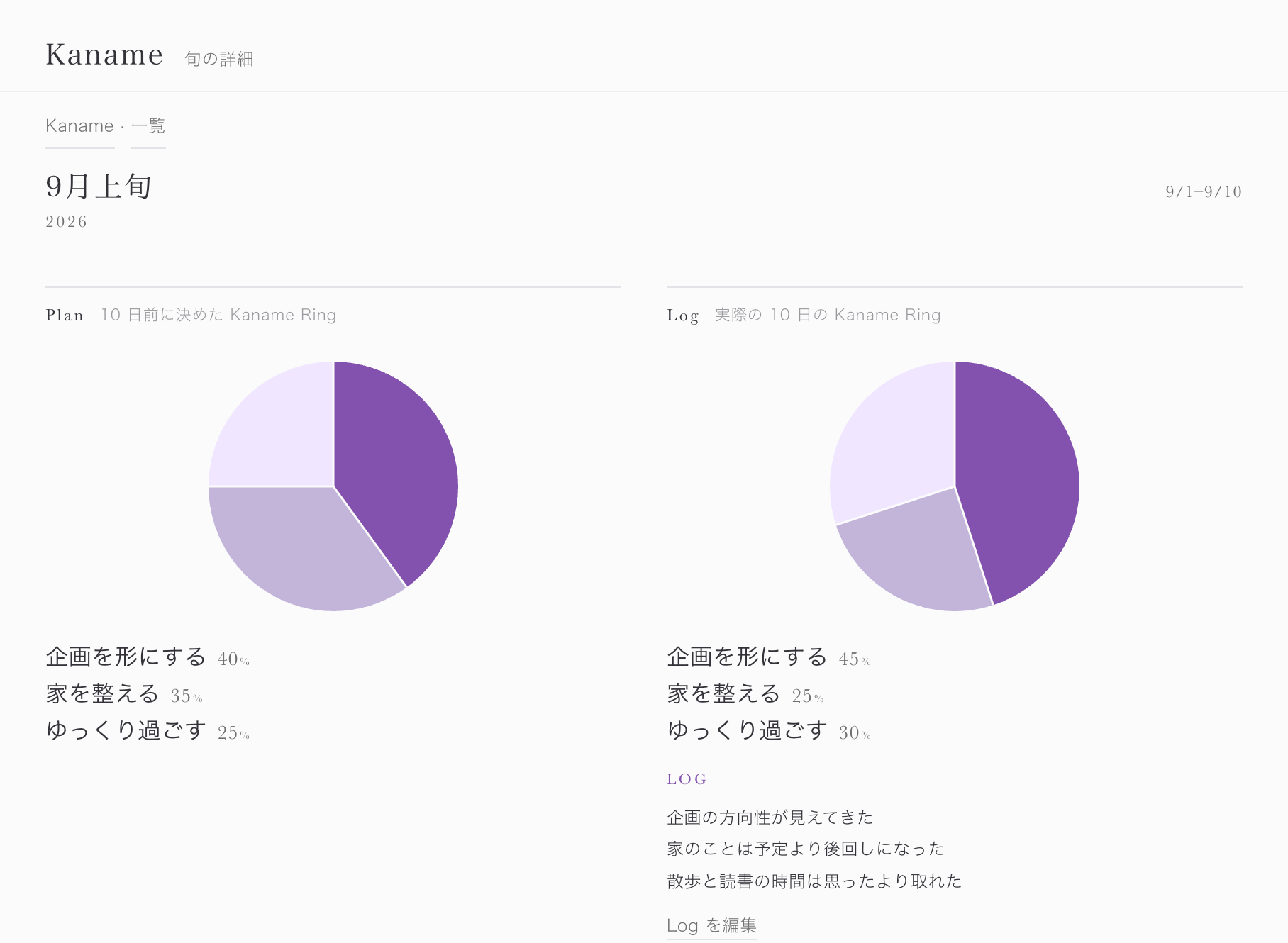Click 実際の 10 日の Kaname Ring caption

(828, 315)
